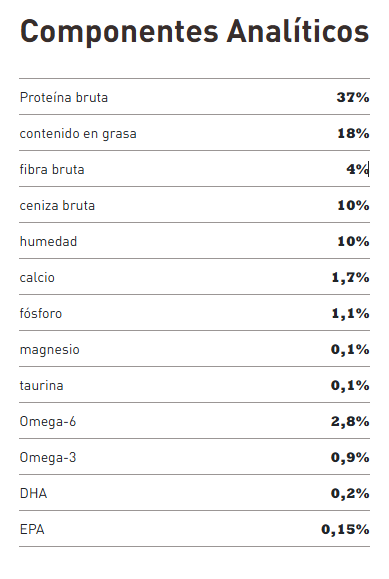Click the 2,8% Omega-6 value

[350, 421]
